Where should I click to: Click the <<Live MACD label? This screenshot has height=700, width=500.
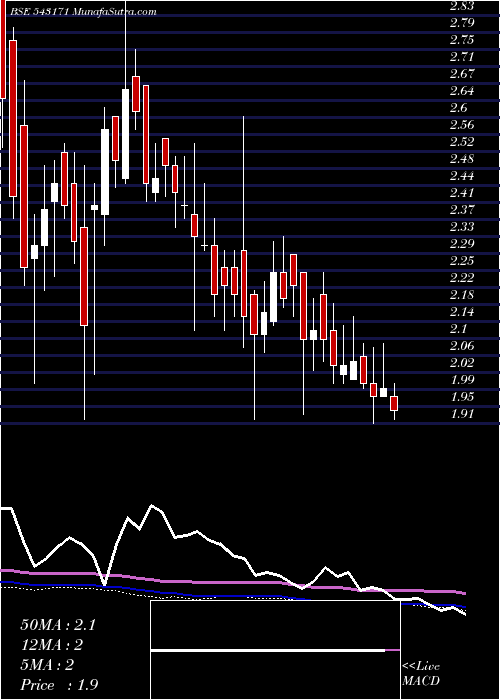coord(421,674)
